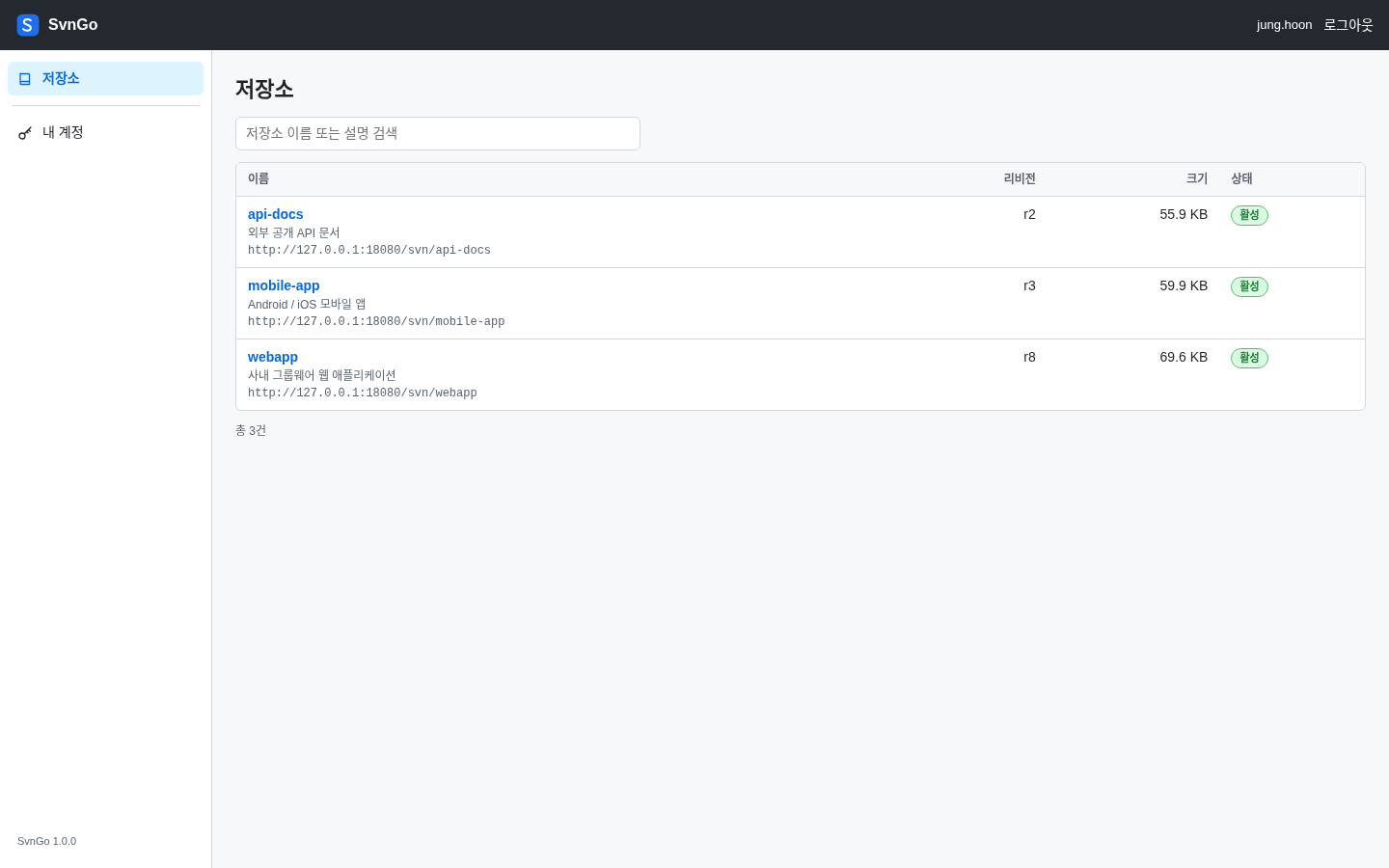Screen dimensions: 1389x868
Task: Click the SvnGo logo icon
Action: (27, 25)
